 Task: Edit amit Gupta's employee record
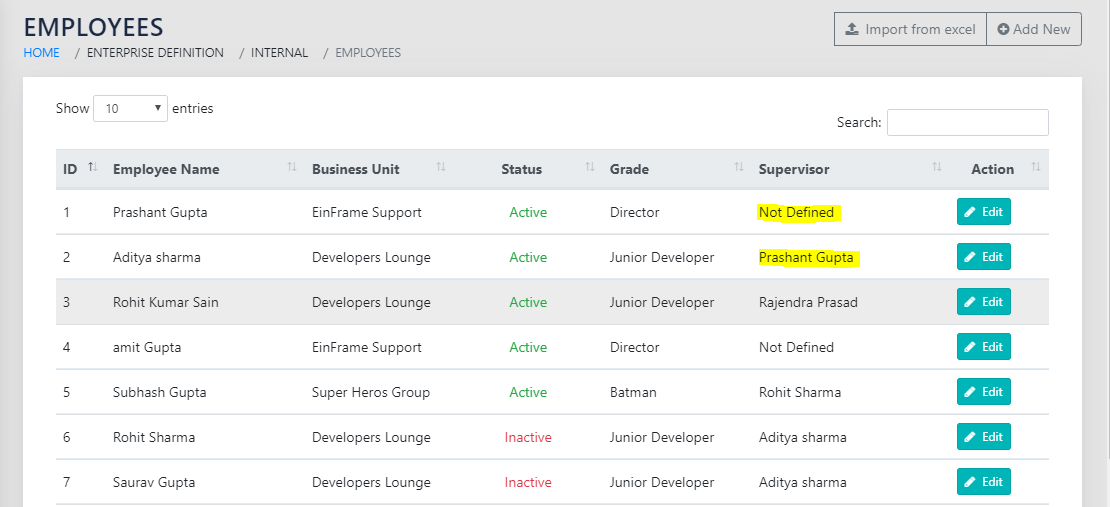tap(983, 347)
